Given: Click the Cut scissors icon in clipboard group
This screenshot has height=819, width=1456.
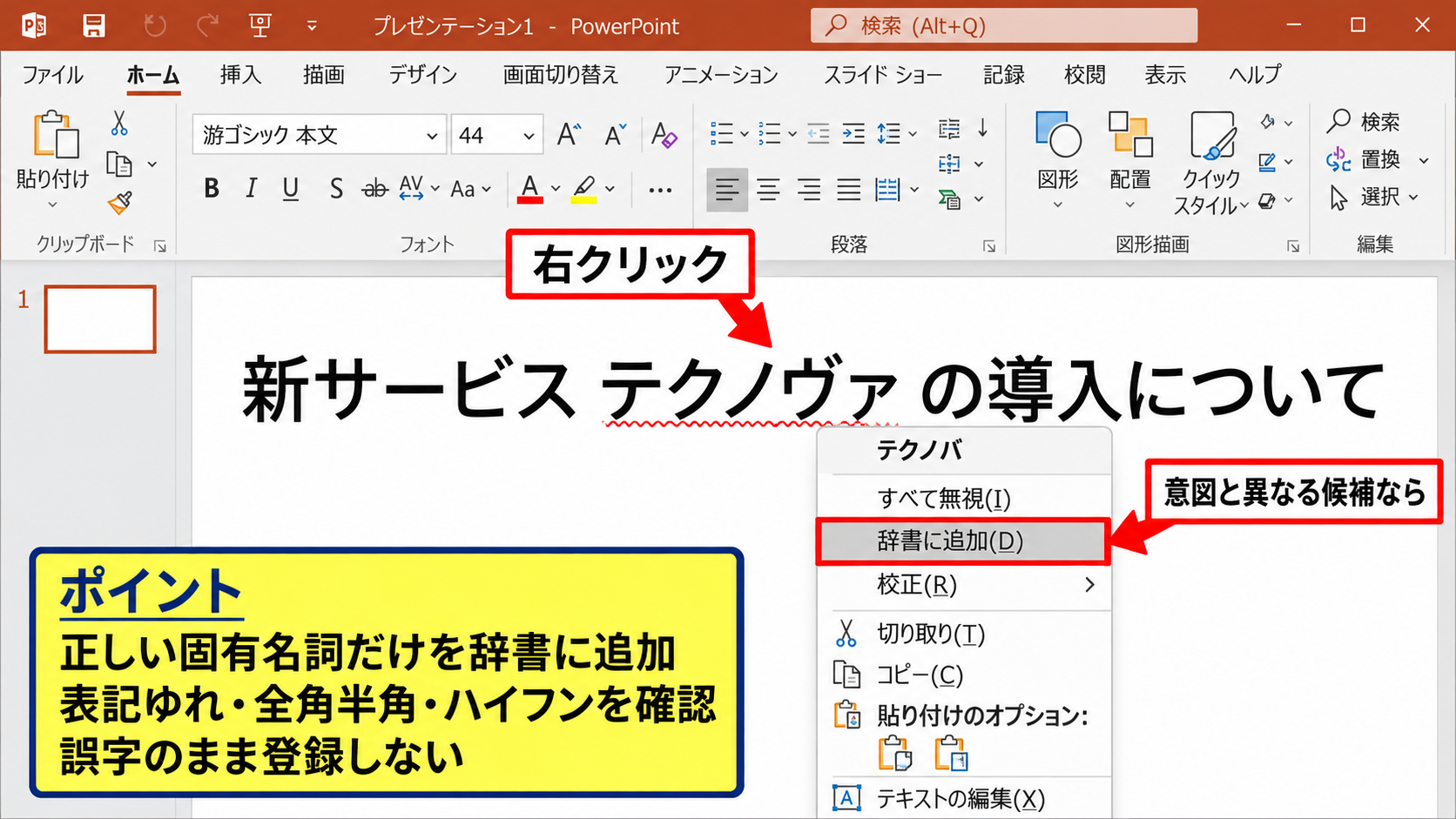Looking at the screenshot, I should point(119,123).
